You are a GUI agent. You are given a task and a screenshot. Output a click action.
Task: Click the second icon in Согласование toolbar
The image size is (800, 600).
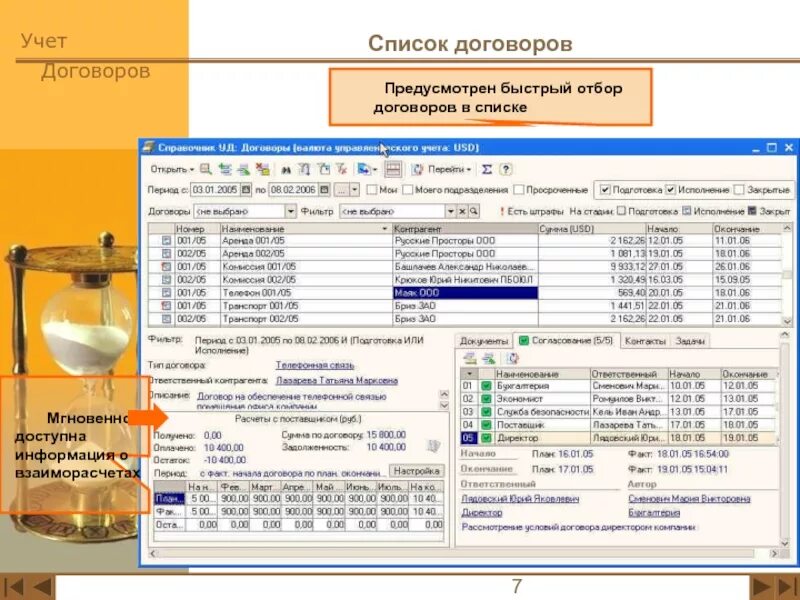pos(488,358)
